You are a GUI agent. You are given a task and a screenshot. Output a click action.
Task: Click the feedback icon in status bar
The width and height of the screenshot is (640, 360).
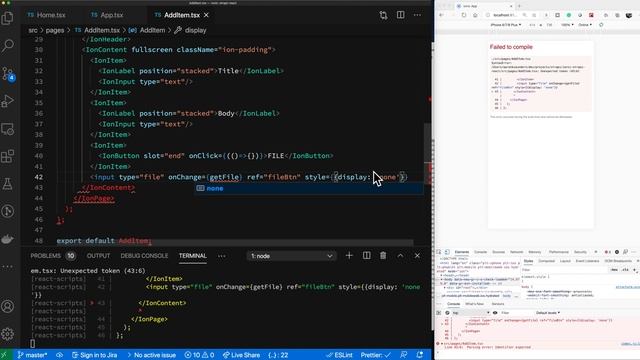pos(404,355)
